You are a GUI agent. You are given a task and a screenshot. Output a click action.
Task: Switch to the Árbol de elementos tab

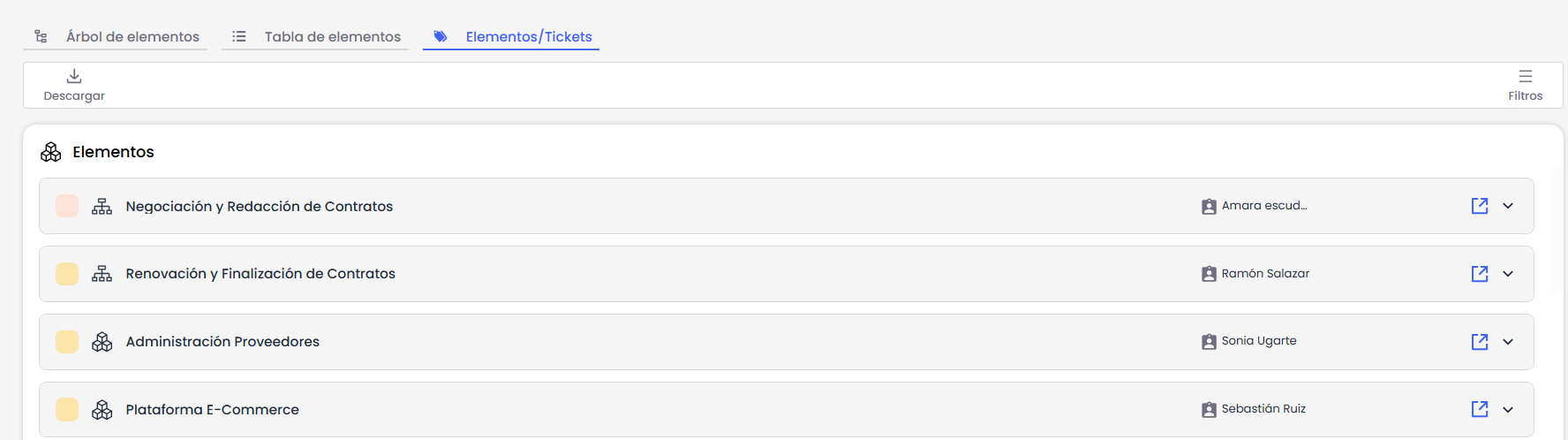pyautogui.click(x=132, y=36)
